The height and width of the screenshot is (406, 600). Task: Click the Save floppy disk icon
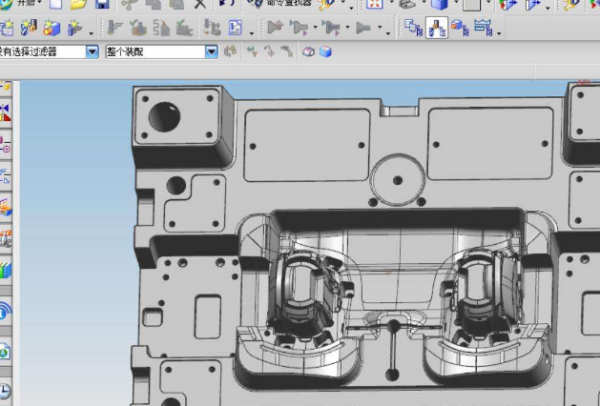coord(102,5)
